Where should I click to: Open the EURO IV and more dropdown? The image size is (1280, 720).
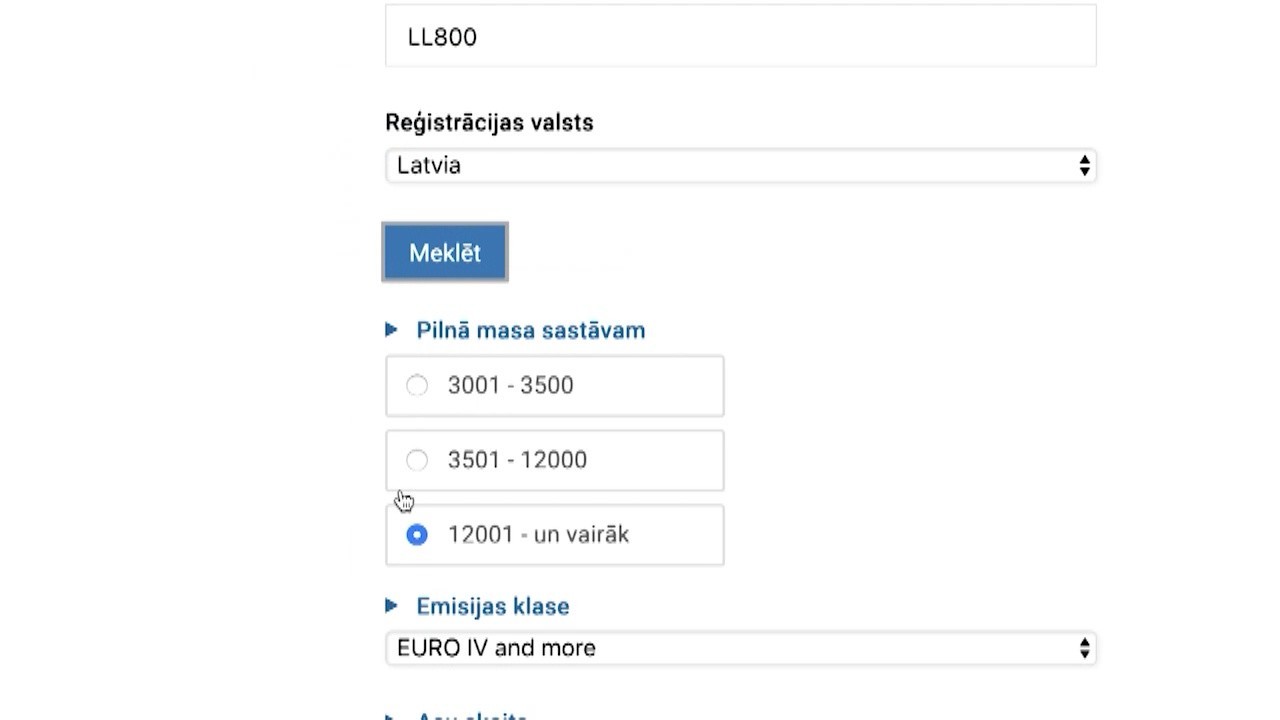(740, 648)
